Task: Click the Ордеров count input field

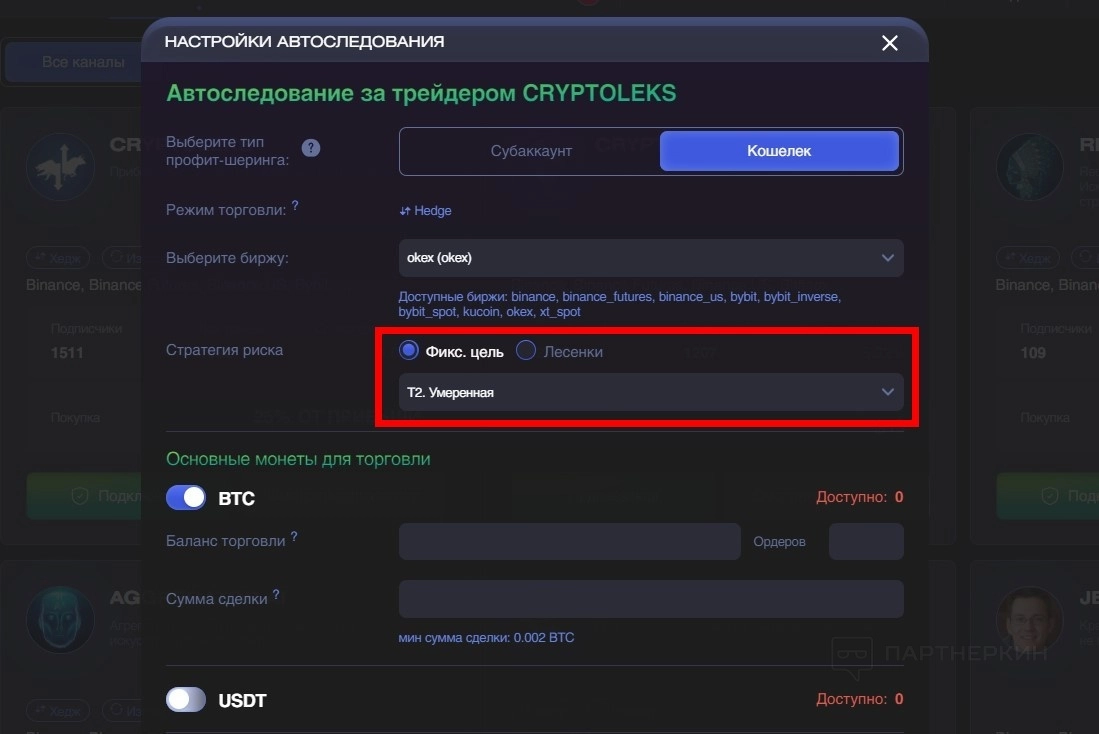Action: tap(866, 541)
